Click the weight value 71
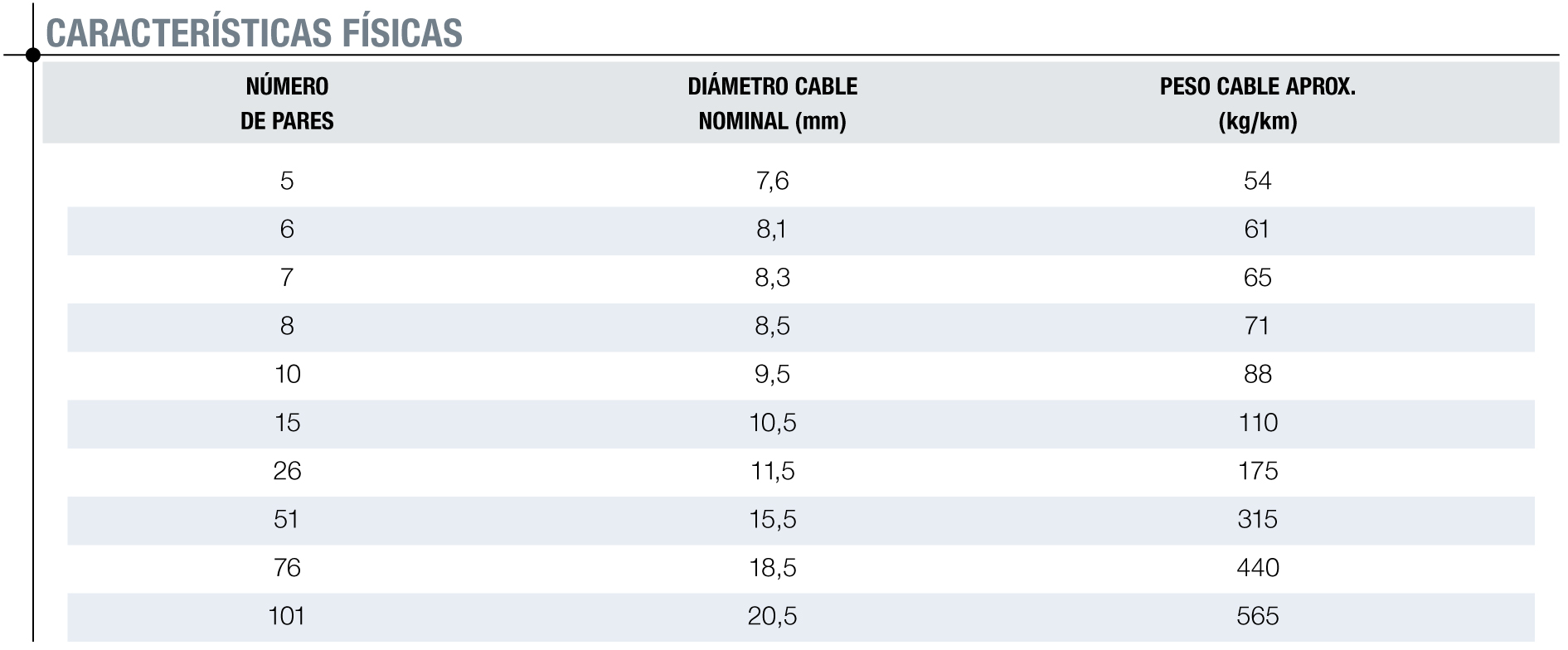1568x650 pixels. (1257, 326)
